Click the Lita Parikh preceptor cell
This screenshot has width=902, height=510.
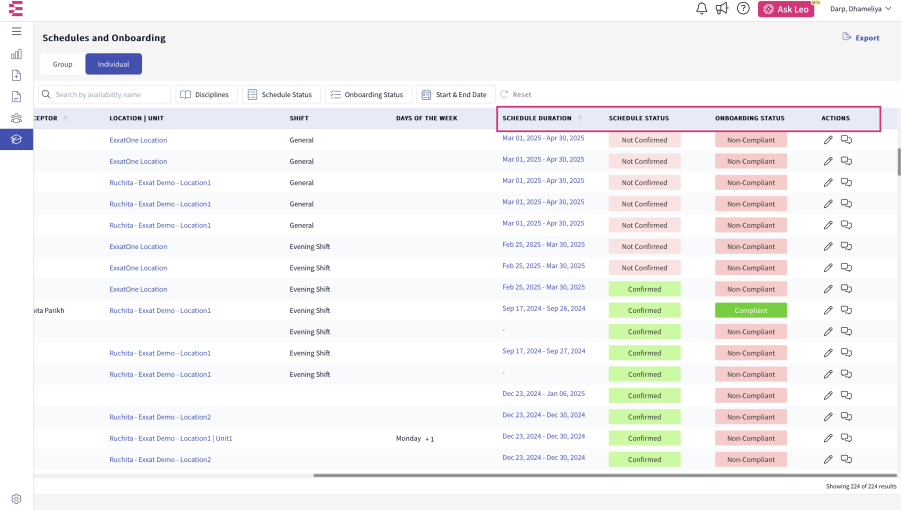pos(49,310)
